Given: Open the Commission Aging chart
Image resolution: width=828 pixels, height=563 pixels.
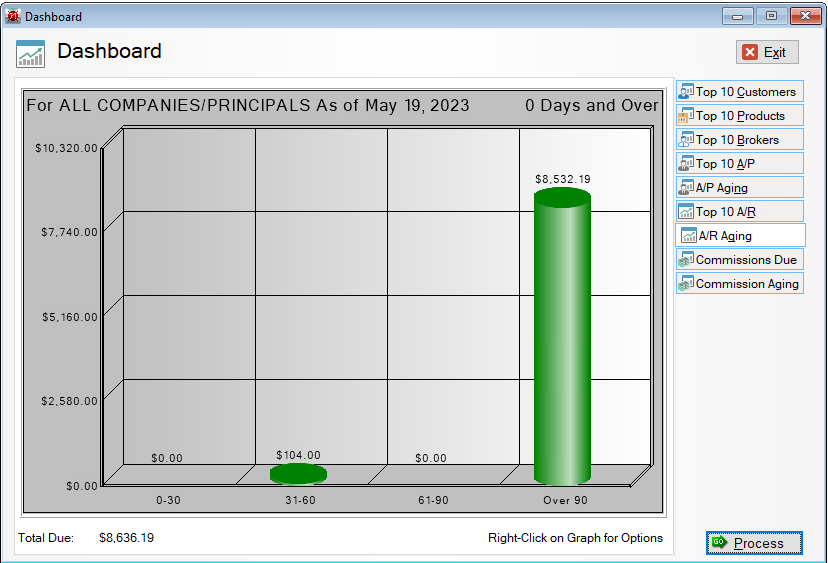Looking at the screenshot, I should click(739, 284).
